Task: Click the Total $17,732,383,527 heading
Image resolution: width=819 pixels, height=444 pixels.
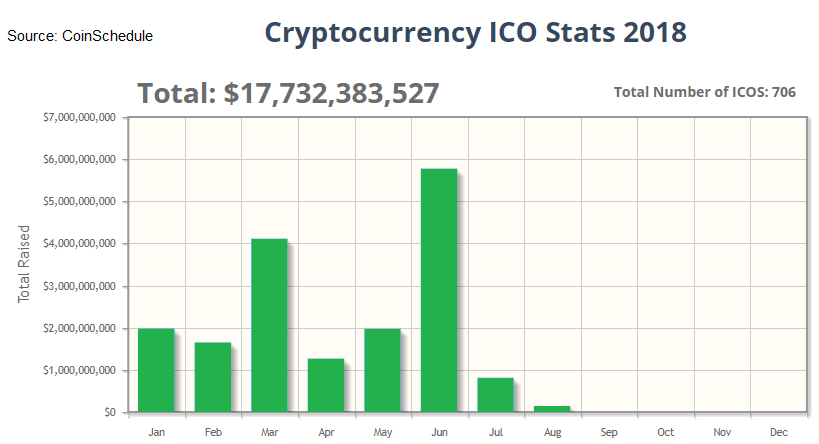Action: [x=288, y=93]
